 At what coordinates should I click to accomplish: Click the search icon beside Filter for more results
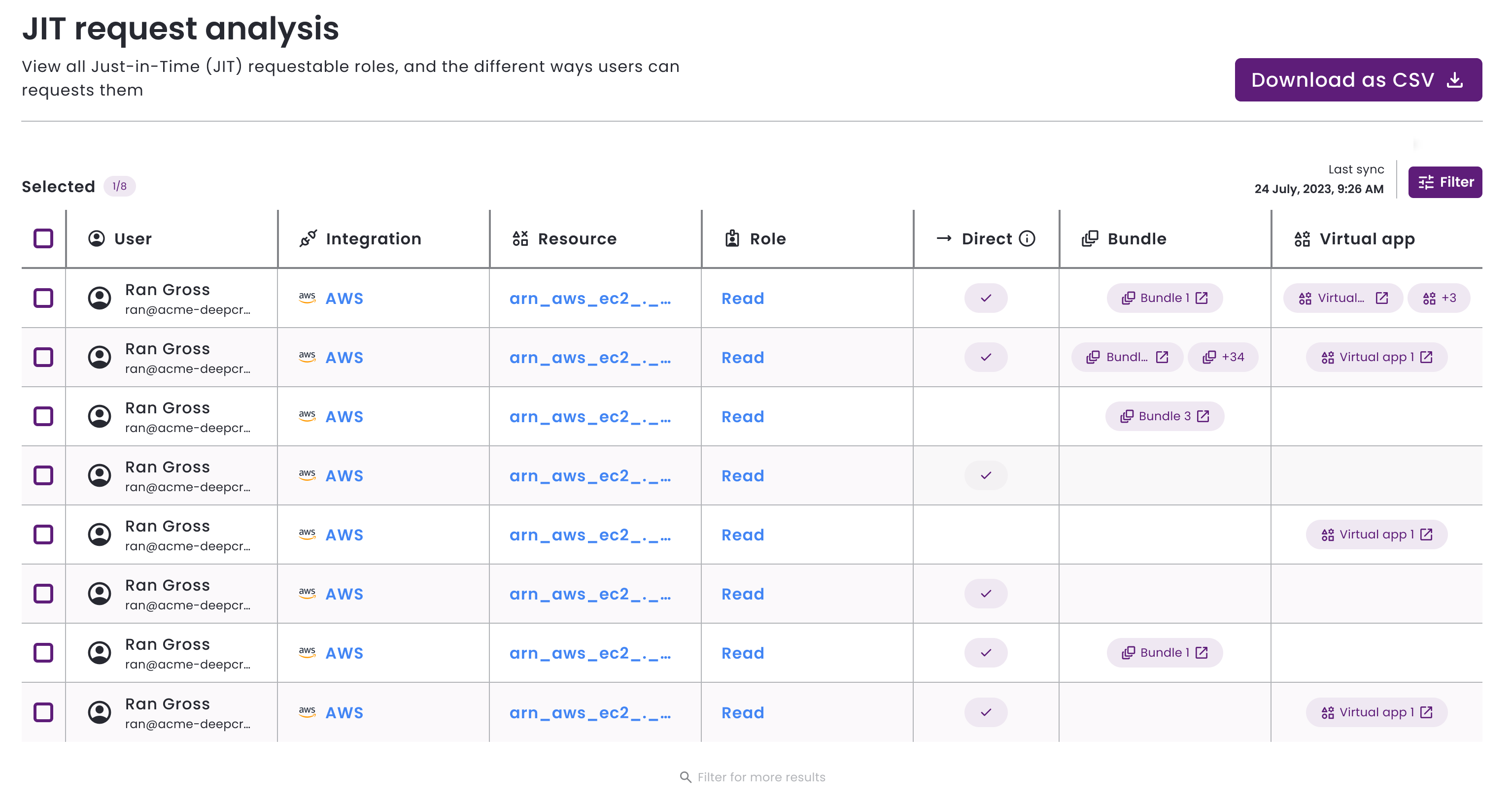[685, 777]
